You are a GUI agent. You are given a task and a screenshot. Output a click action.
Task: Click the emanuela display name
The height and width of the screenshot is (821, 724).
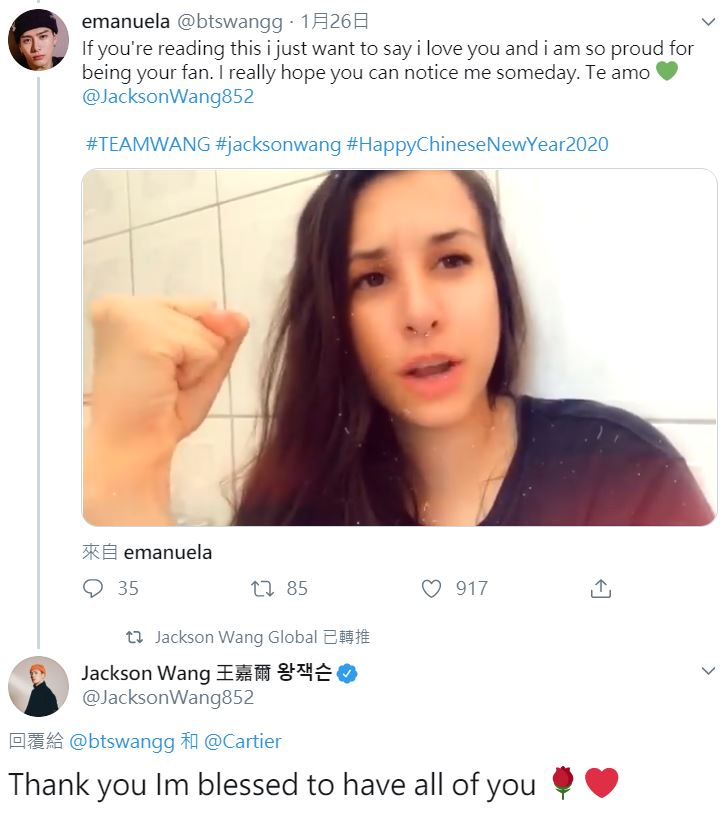(125, 21)
